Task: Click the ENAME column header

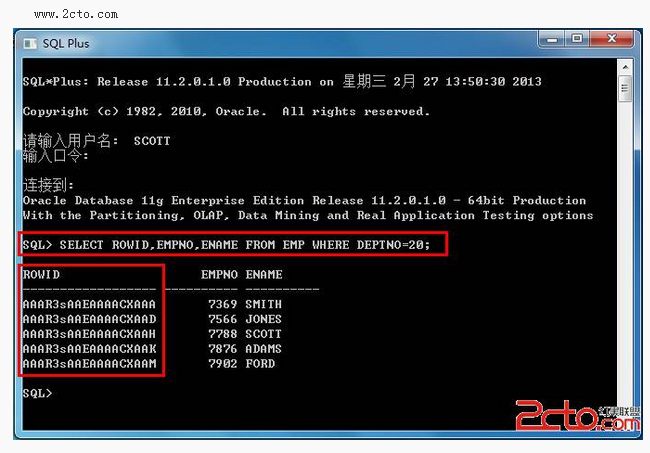Action: click(264, 274)
